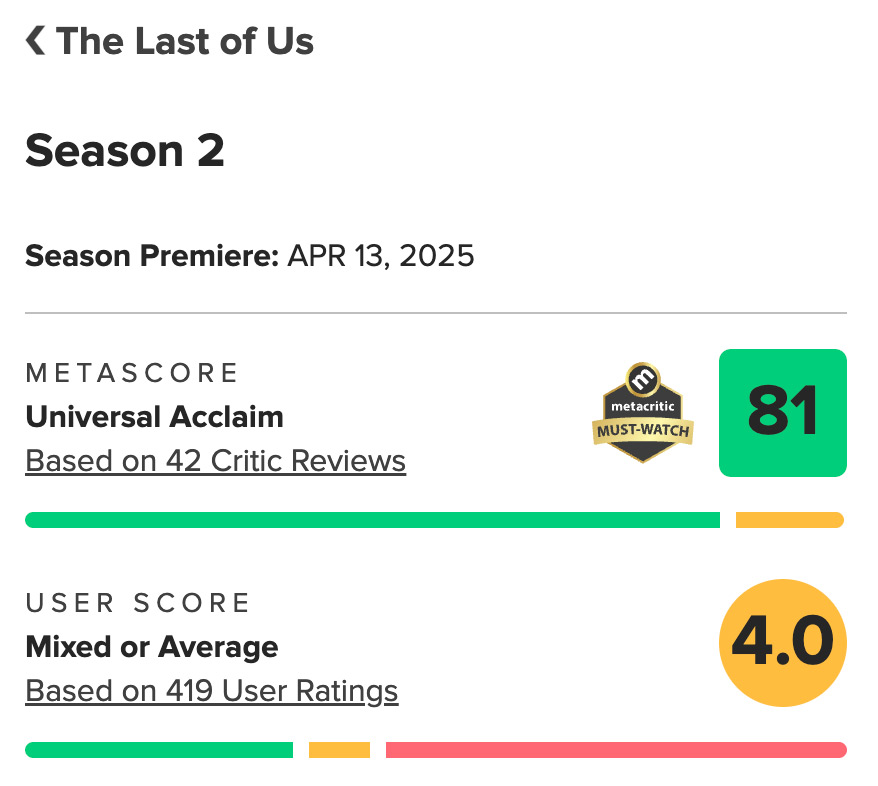The image size is (878, 786).
Task: Click the gold MUST-WATCH ribbon banner
Action: point(643,431)
